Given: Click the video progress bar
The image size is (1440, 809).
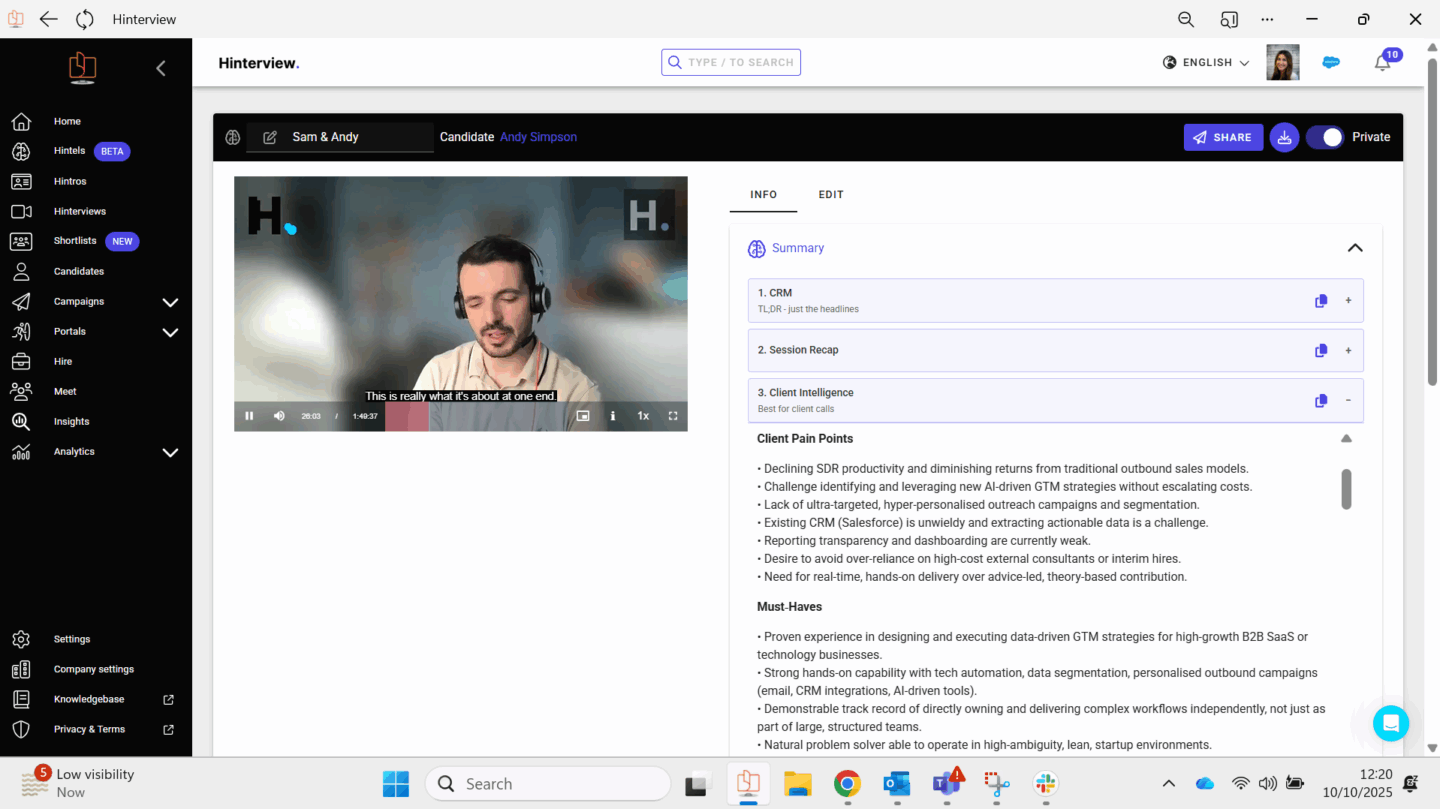Looking at the screenshot, I should (470, 416).
